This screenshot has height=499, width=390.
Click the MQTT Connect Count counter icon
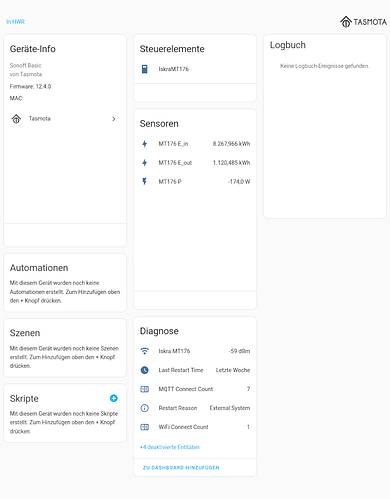145,389
